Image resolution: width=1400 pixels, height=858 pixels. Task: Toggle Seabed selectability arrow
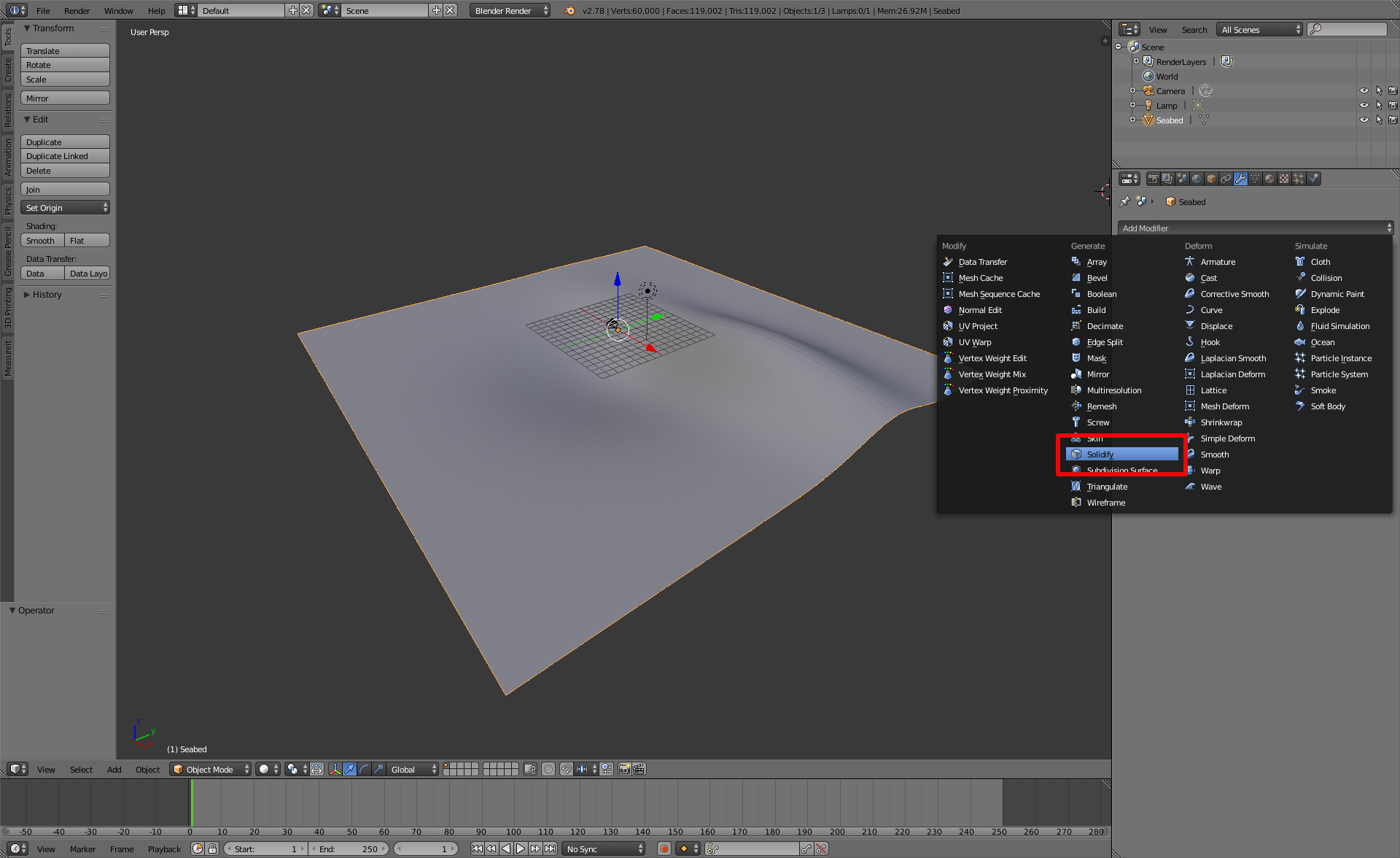[x=1379, y=120]
